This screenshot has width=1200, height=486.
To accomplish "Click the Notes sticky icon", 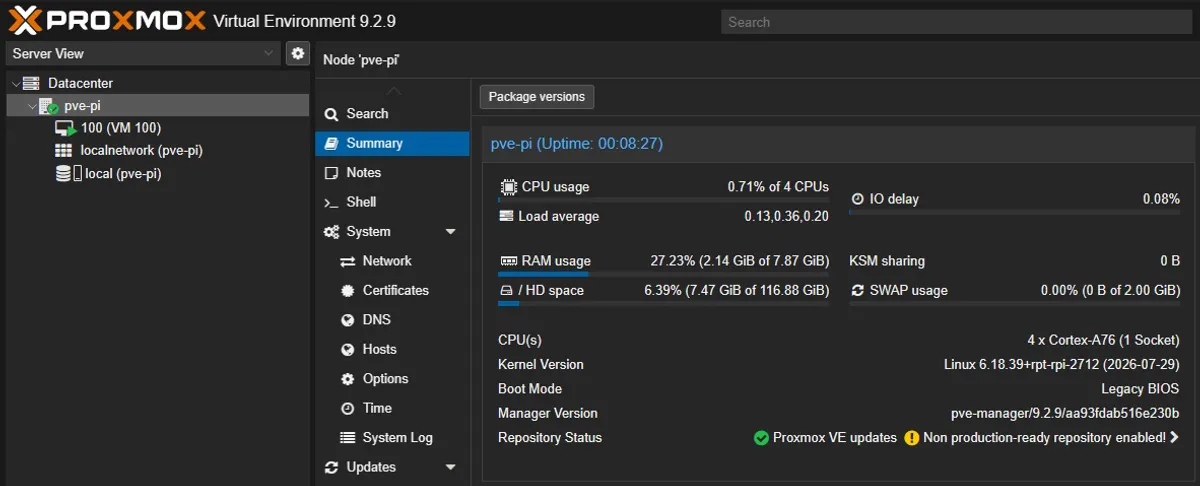I will click(332, 173).
